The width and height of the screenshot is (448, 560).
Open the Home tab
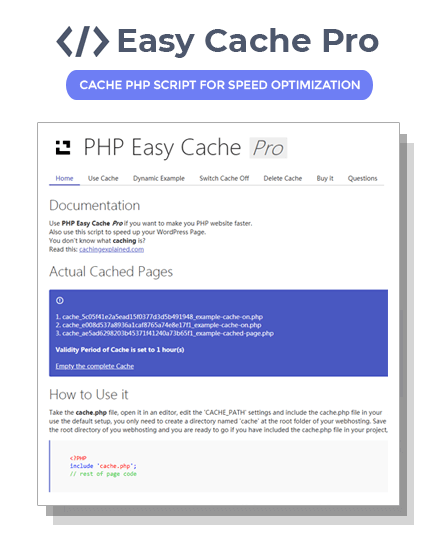point(64,178)
